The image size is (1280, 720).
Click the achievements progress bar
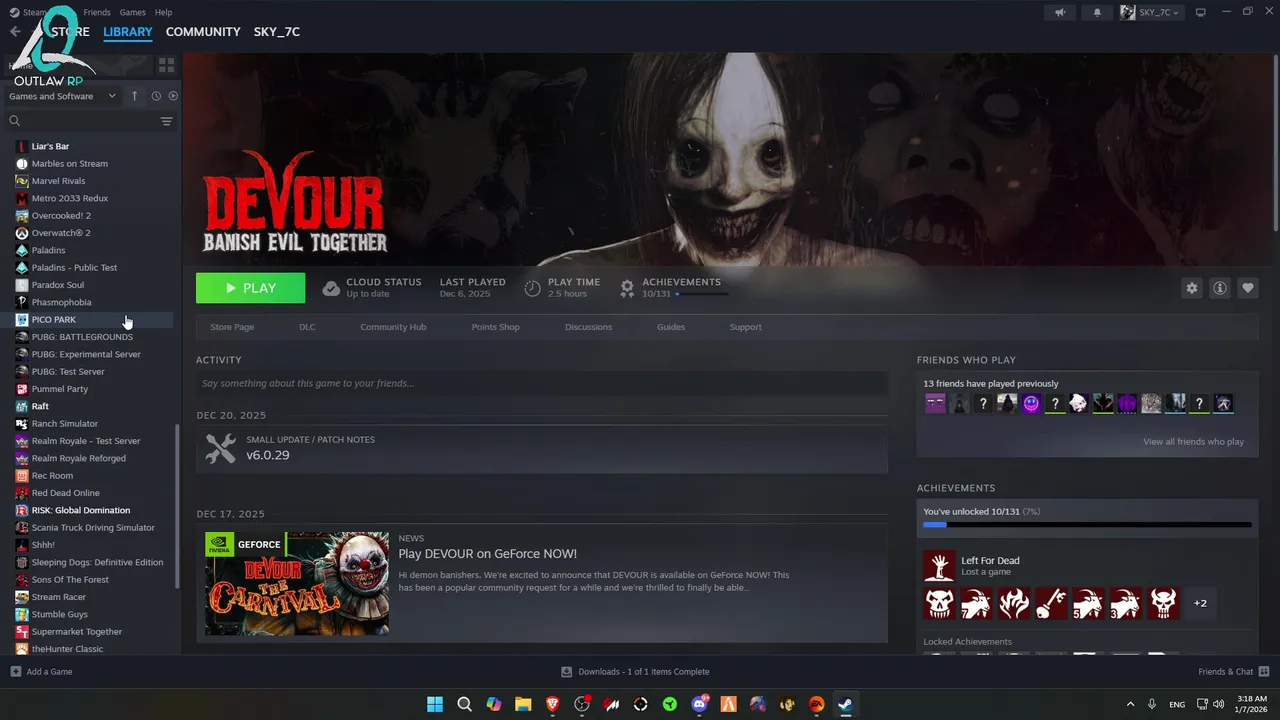point(1087,524)
